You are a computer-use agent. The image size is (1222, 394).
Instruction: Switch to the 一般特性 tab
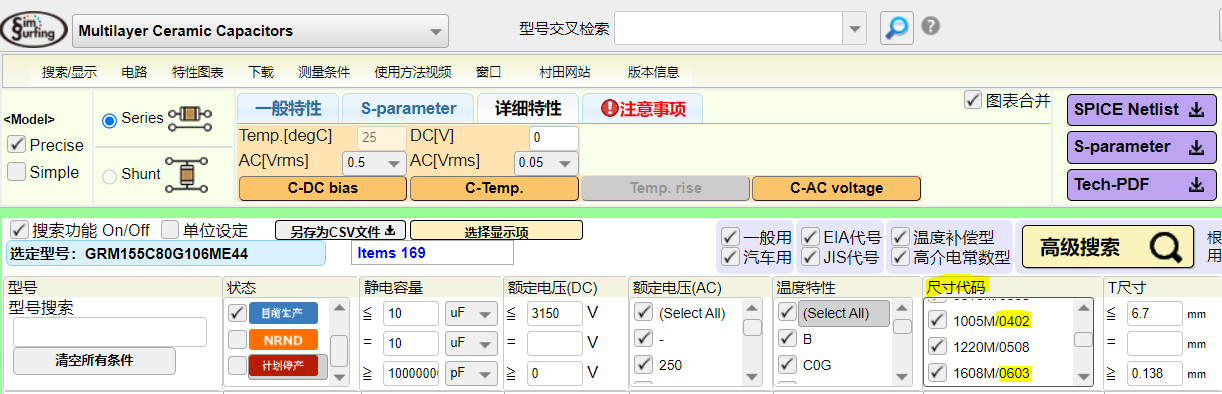(x=288, y=108)
